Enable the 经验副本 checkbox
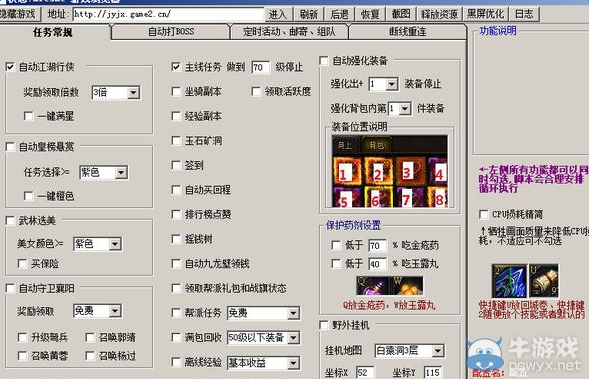This screenshot has height=379, width=589. pyautogui.click(x=176, y=116)
